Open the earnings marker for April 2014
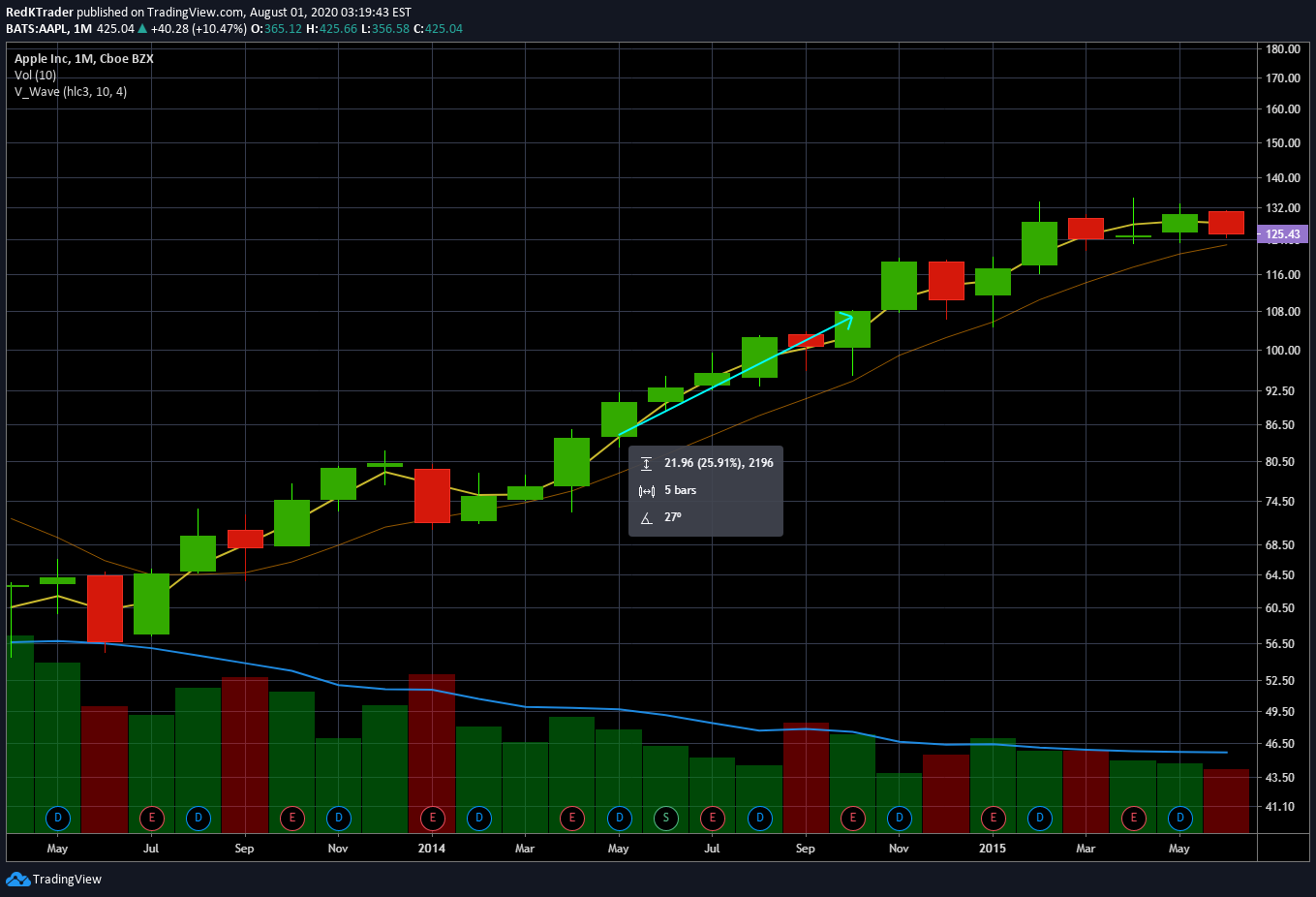This screenshot has width=1316, height=897. click(572, 818)
